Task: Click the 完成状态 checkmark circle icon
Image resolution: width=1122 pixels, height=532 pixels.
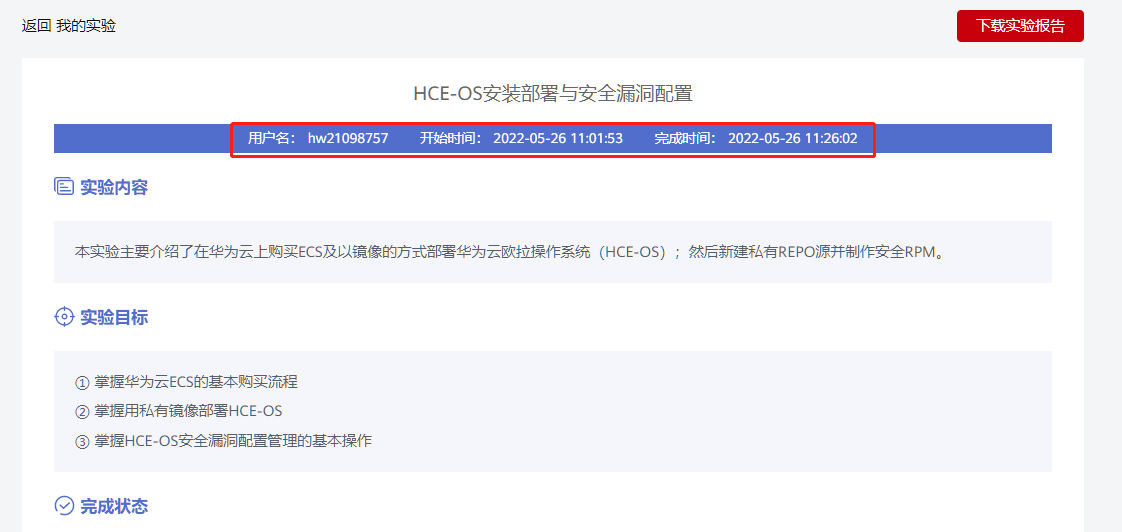Action: coord(64,506)
